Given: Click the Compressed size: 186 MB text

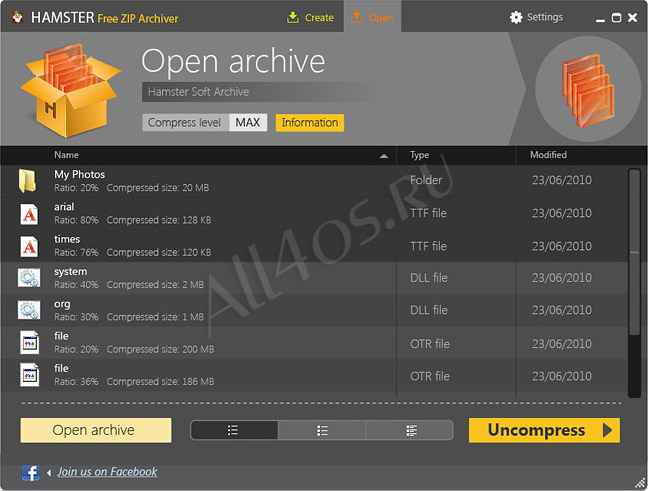Looking at the screenshot, I should coord(160,381).
